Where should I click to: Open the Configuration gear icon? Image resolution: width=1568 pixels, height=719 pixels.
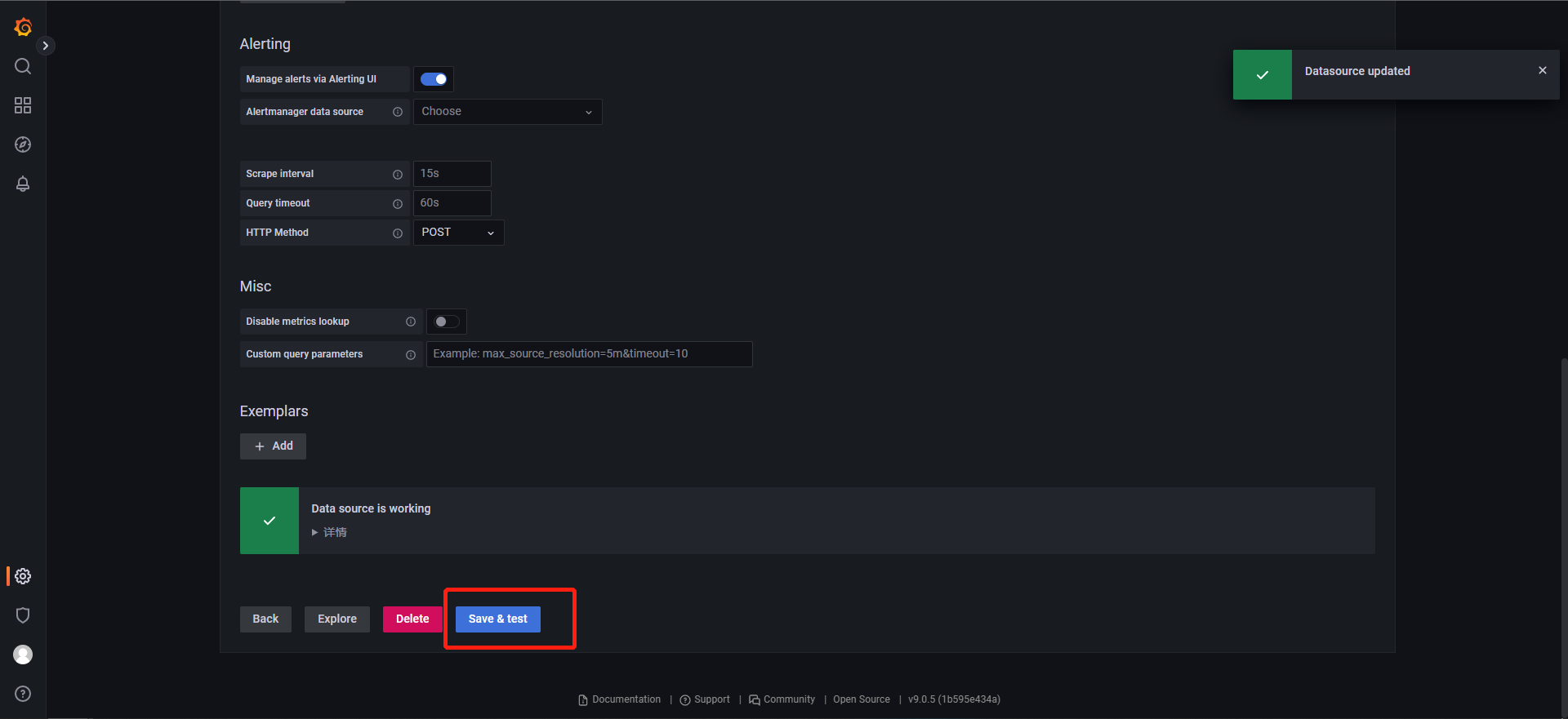(23, 576)
